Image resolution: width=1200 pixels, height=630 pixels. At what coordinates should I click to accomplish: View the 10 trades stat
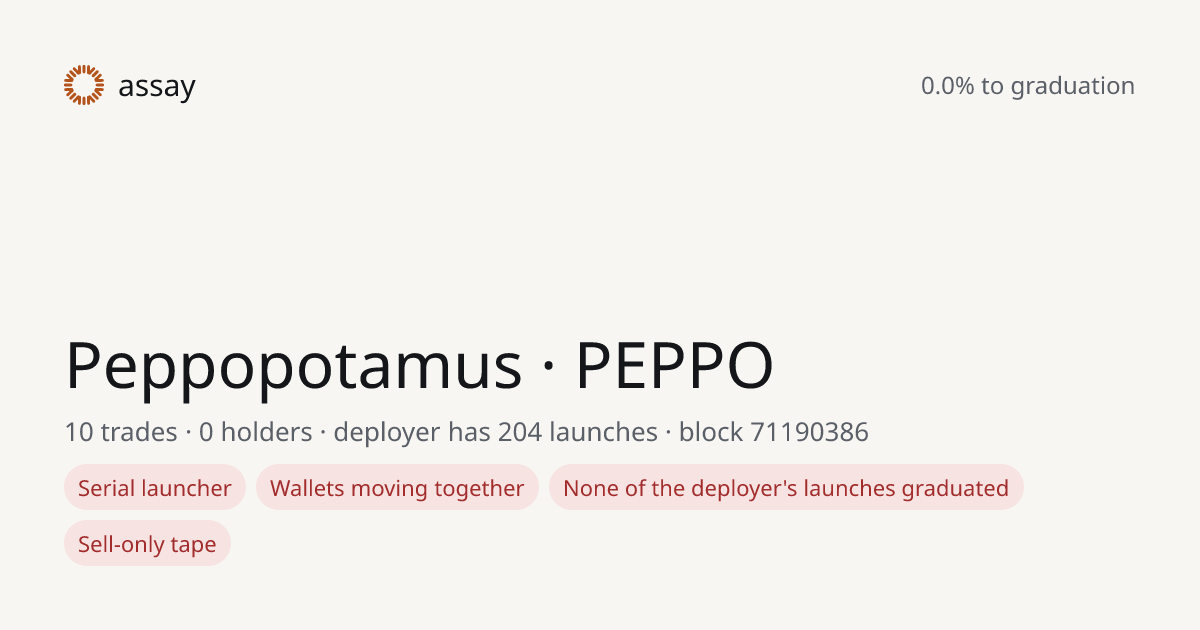pos(121,432)
